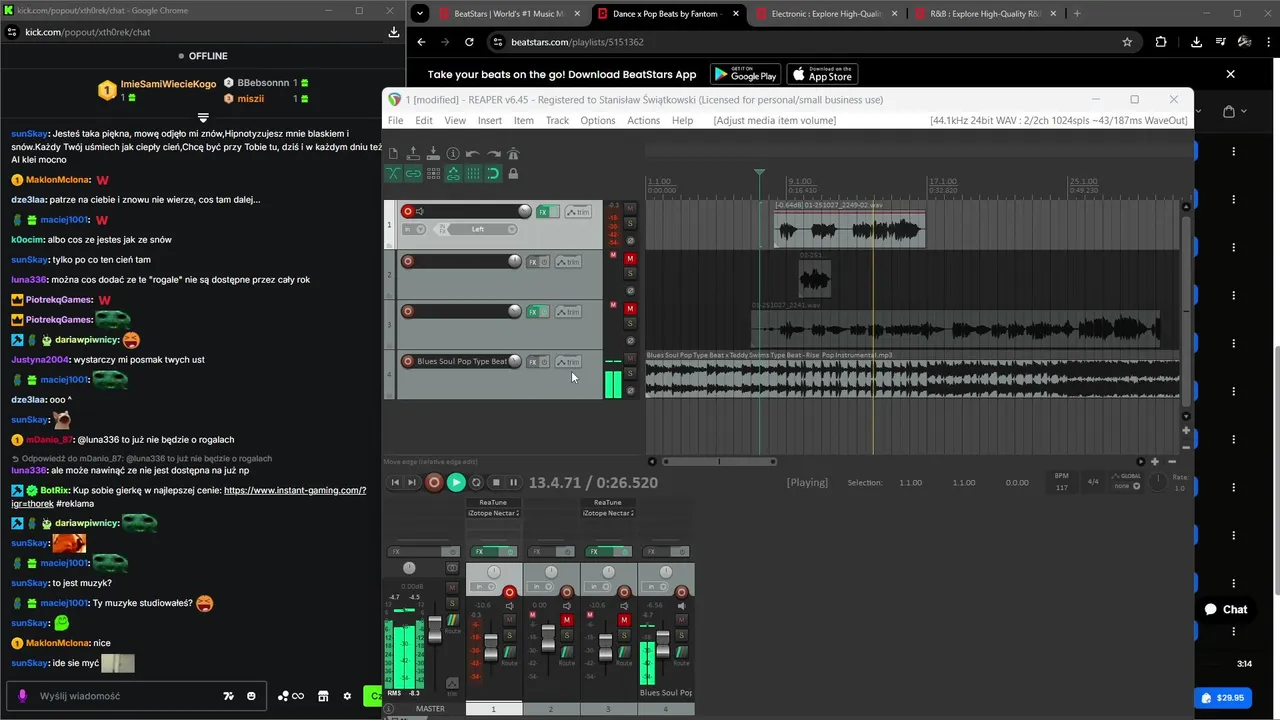Viewport: 1280px width, 720px height.
Task: Solo track 3 with its S button
Action: pyautogui.click(x=630, y=323)
